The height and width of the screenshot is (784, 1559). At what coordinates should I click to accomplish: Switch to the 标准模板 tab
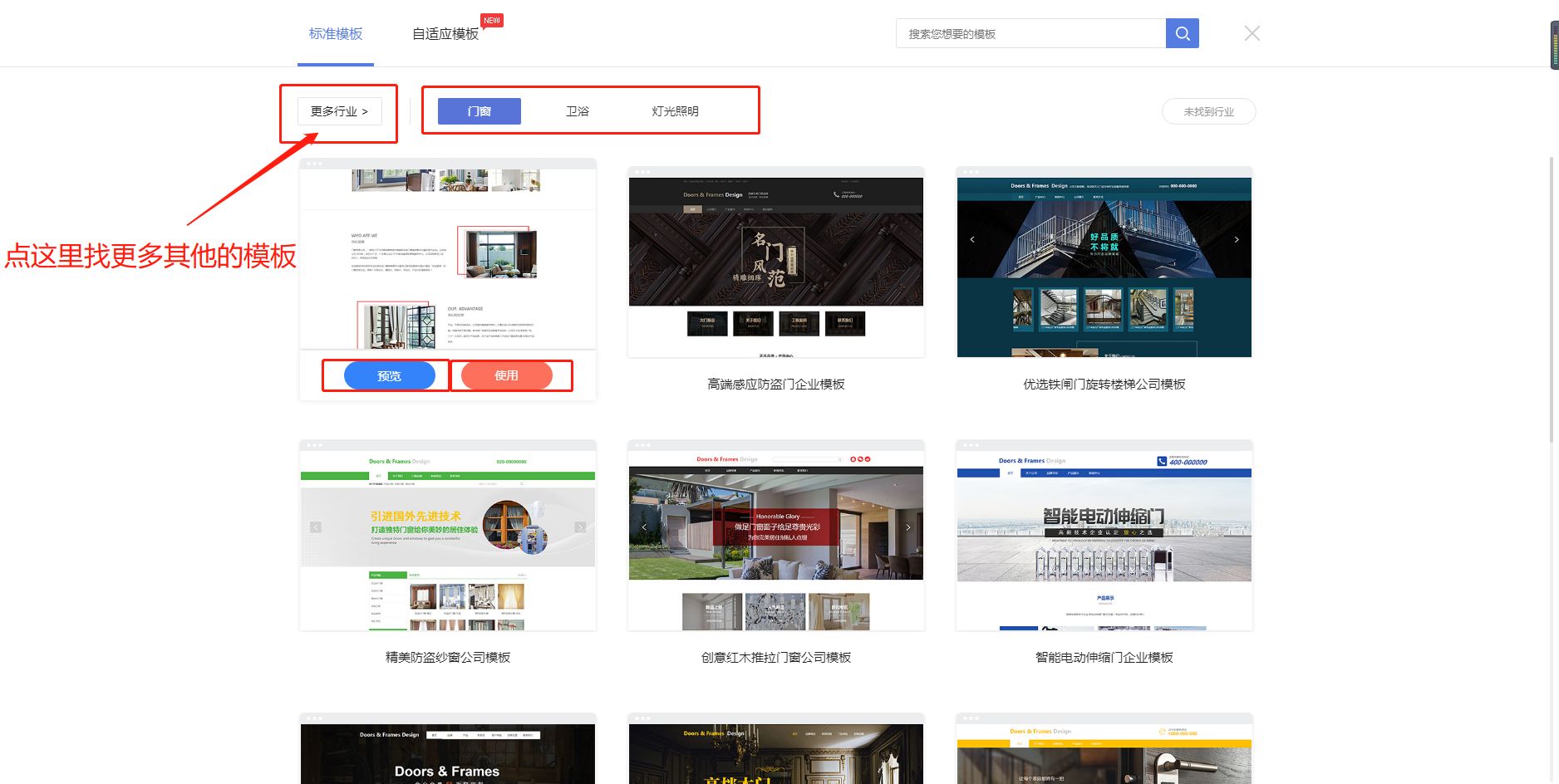(335, 34)
